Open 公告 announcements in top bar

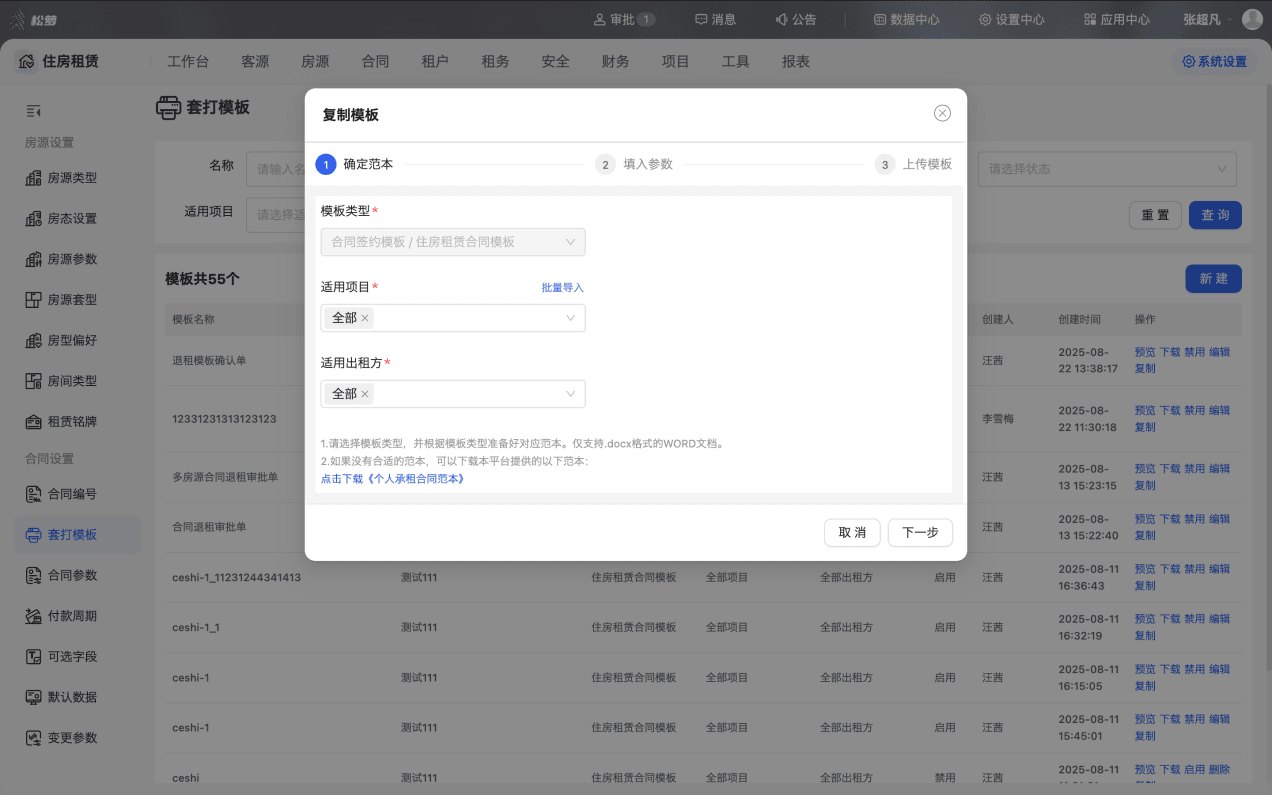(796, 19)
